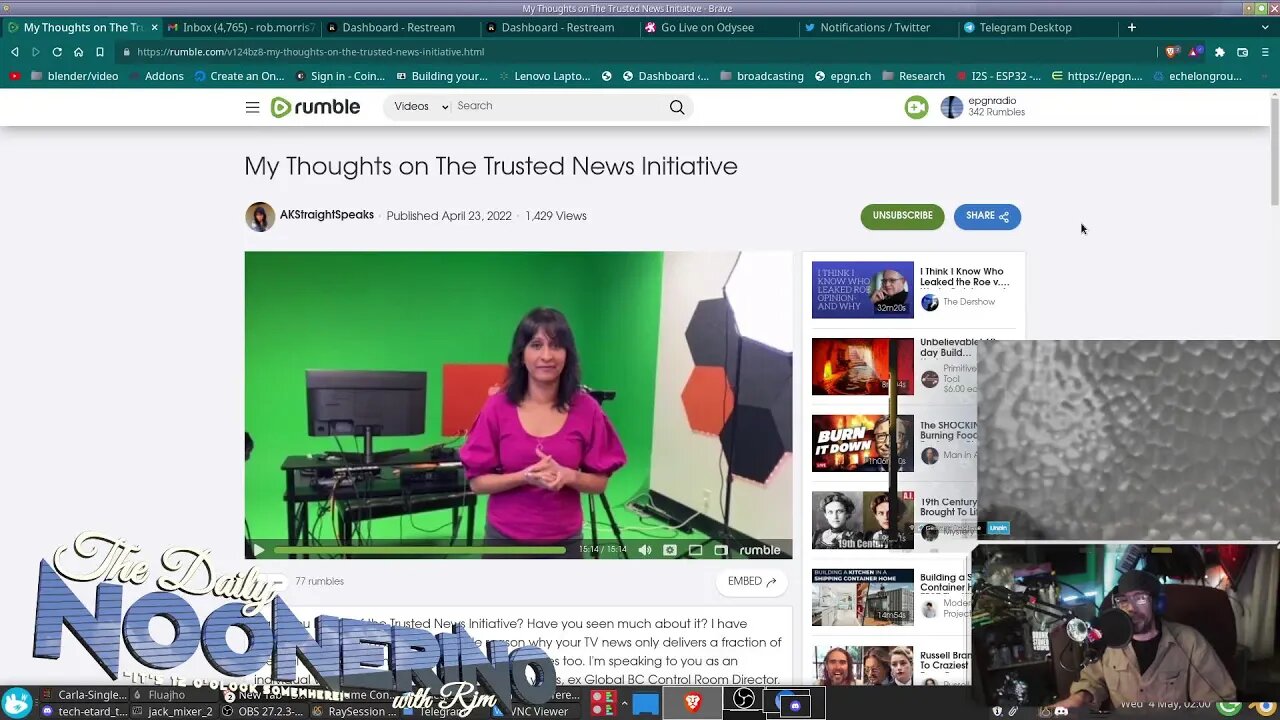Click the search magnifier icon
This screenshot has width=1280, height=720.
tap(677, 107)
